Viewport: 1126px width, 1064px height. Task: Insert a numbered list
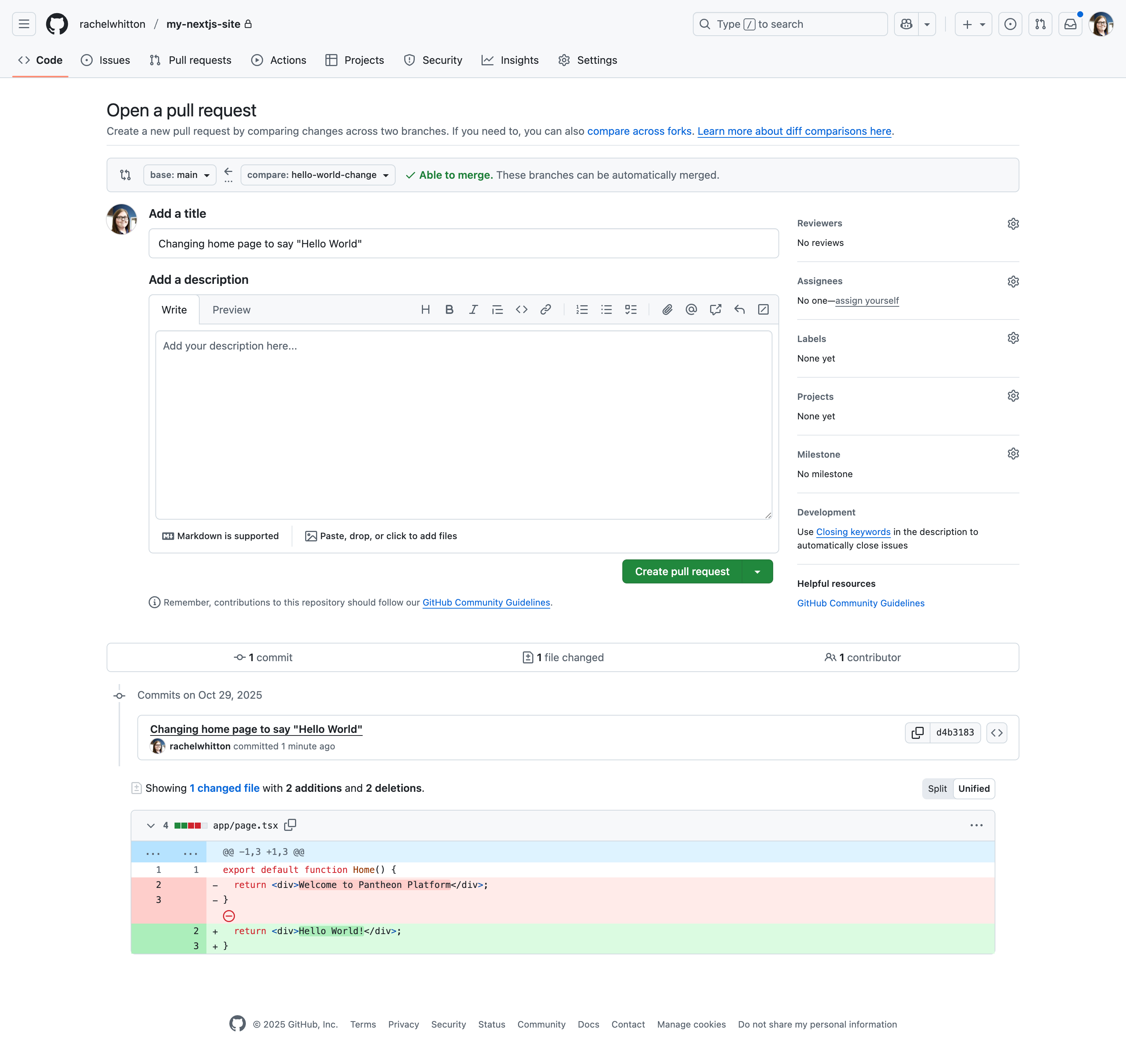(x=582, y=310)
